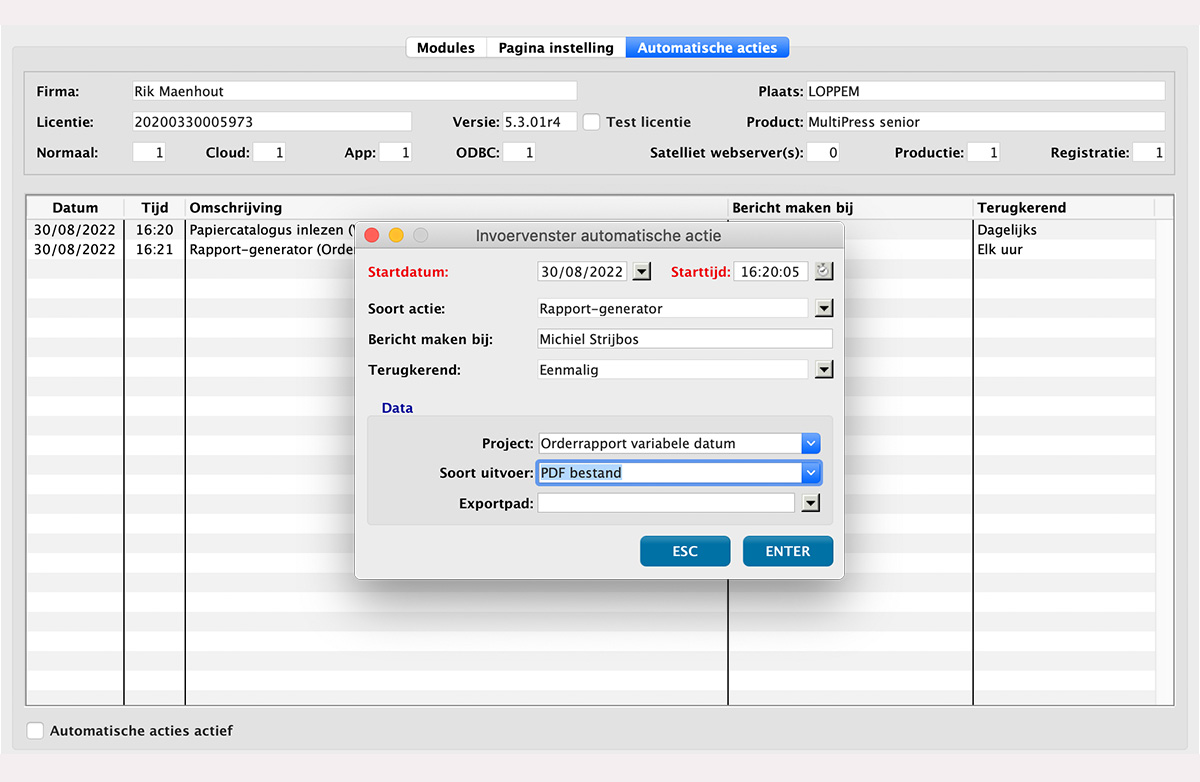This screenshot has height=782, width=1200.
Task: Minimize the dialog with yellow button
Action: (396, 236)
